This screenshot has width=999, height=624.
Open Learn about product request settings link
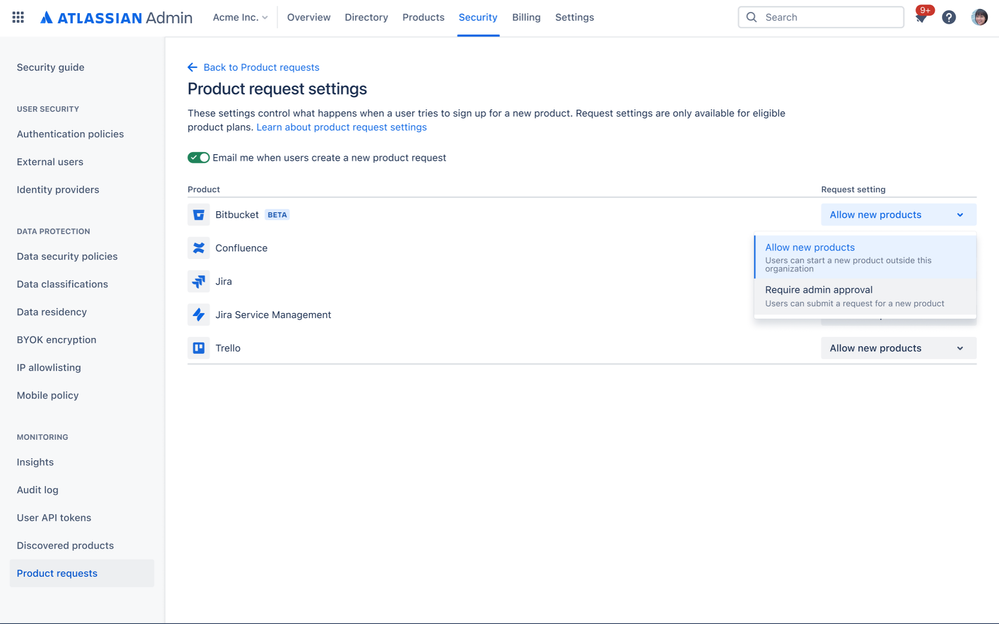[341, 127]
